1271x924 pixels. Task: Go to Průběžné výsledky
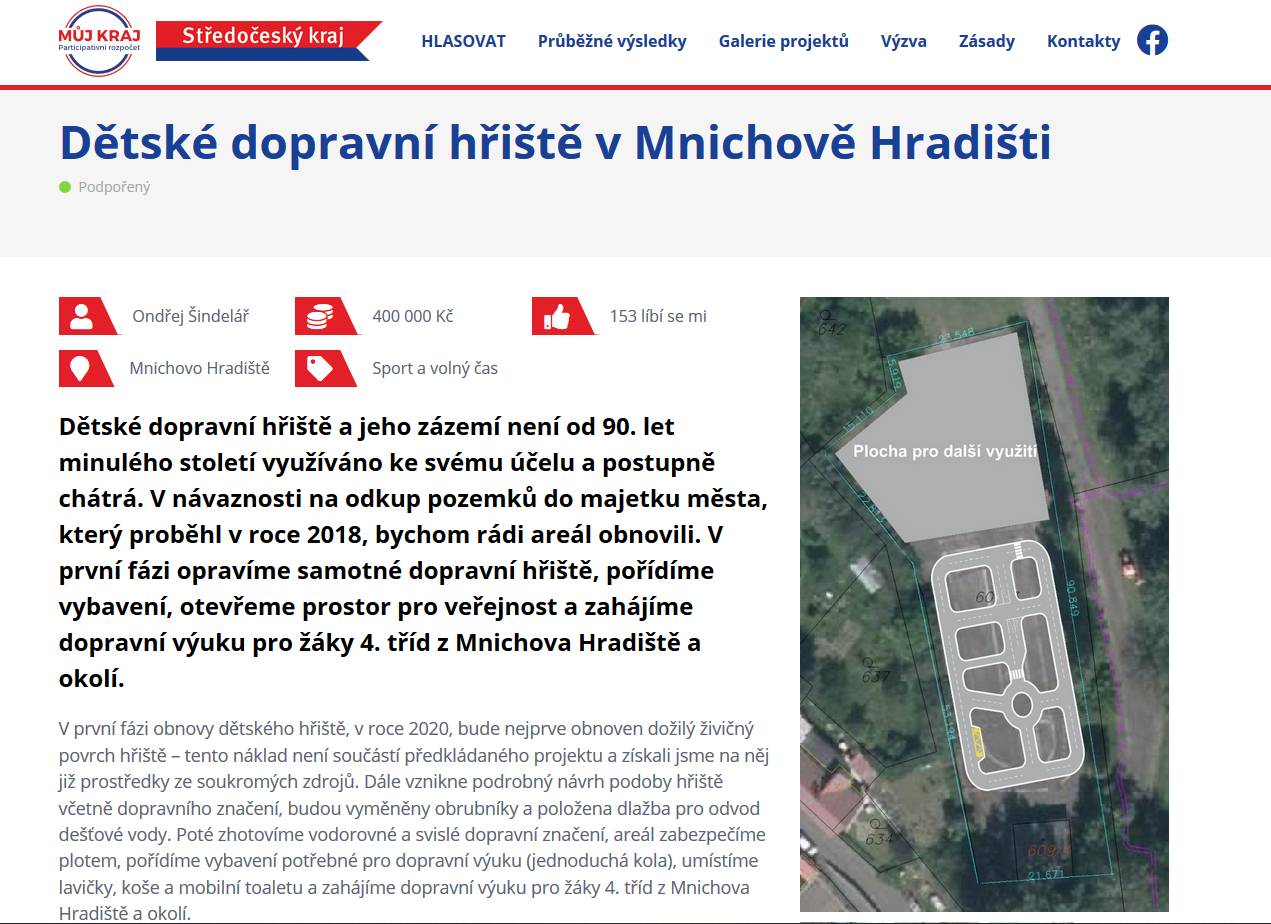pyautogui.click(x=612, y=41)
